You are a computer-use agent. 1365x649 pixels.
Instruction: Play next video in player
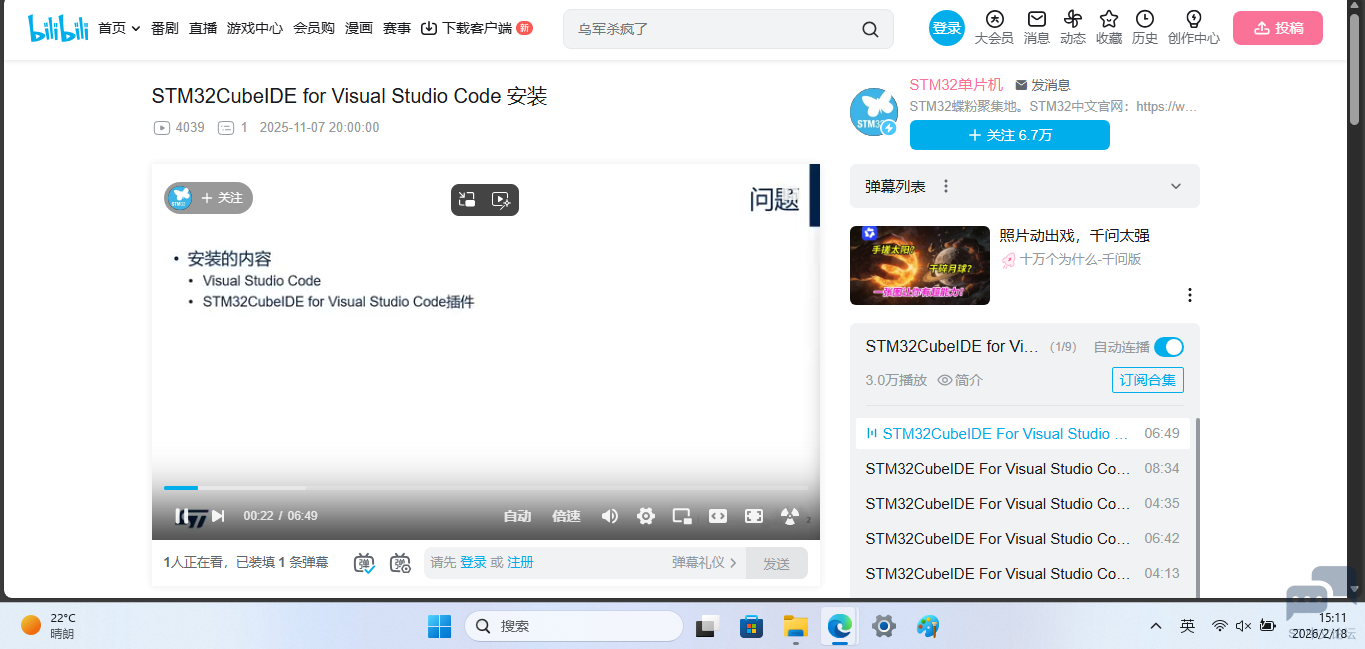click(x=218, y=516)
